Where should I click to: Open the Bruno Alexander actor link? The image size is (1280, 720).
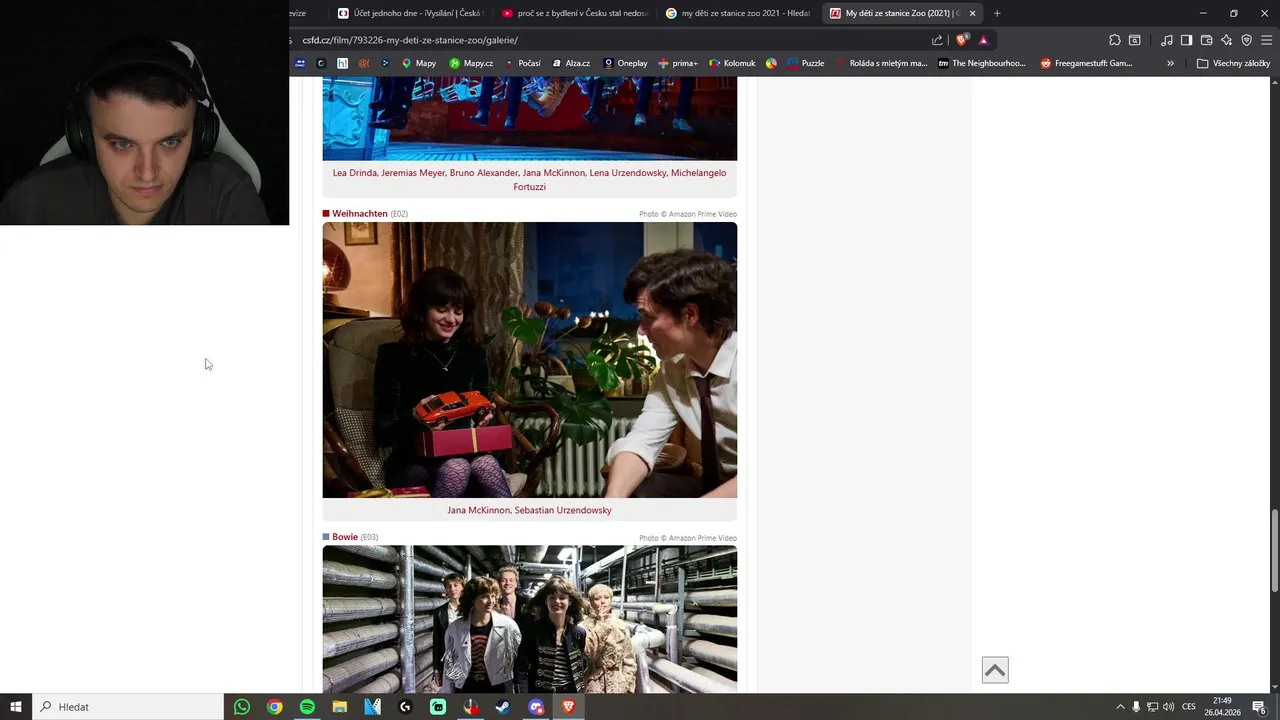click(484, 173)
